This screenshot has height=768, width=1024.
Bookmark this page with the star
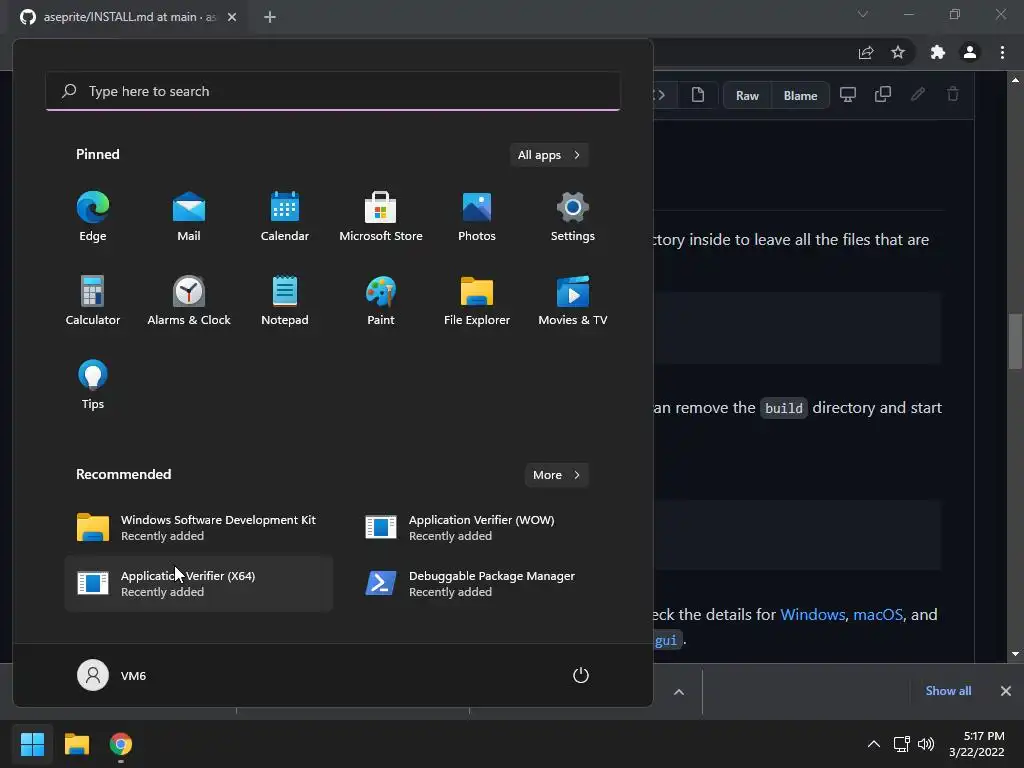(898, 52)
